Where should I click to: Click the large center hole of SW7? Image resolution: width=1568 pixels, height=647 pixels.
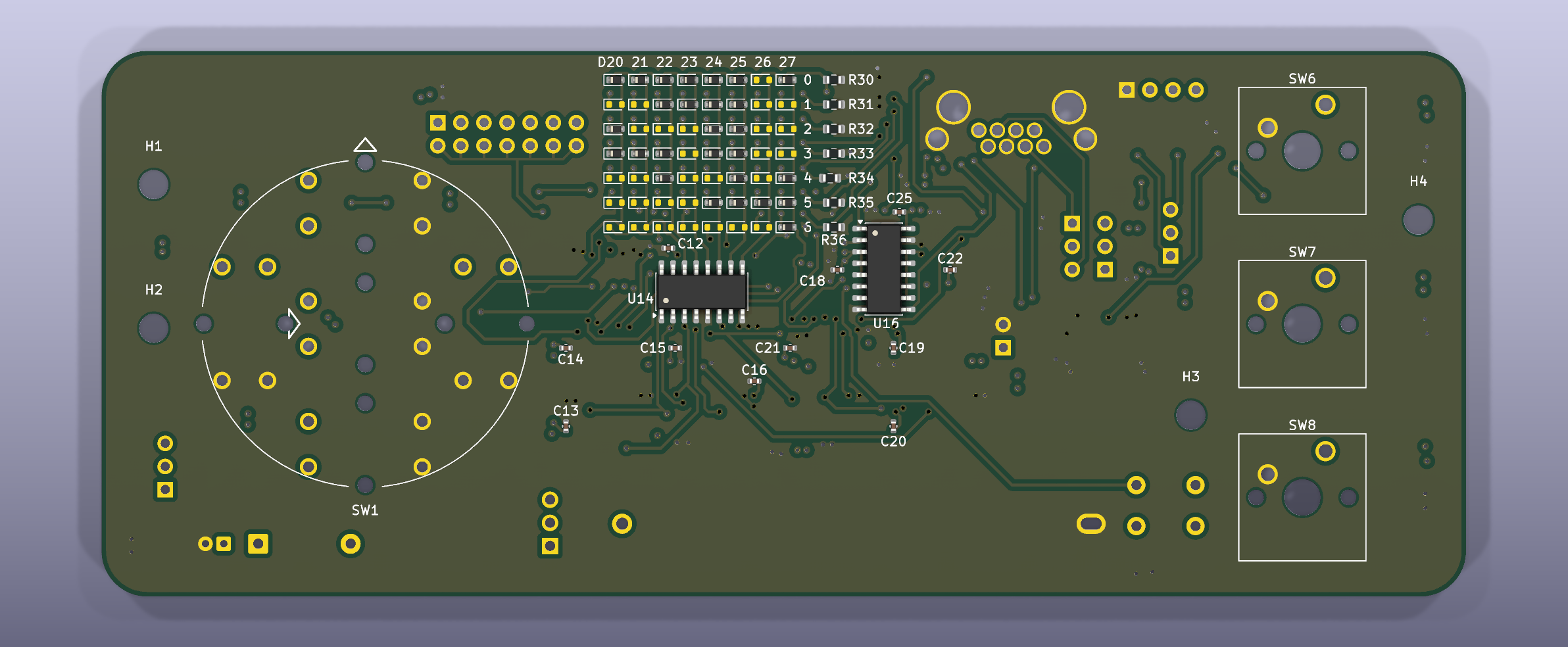point(1302,323)
